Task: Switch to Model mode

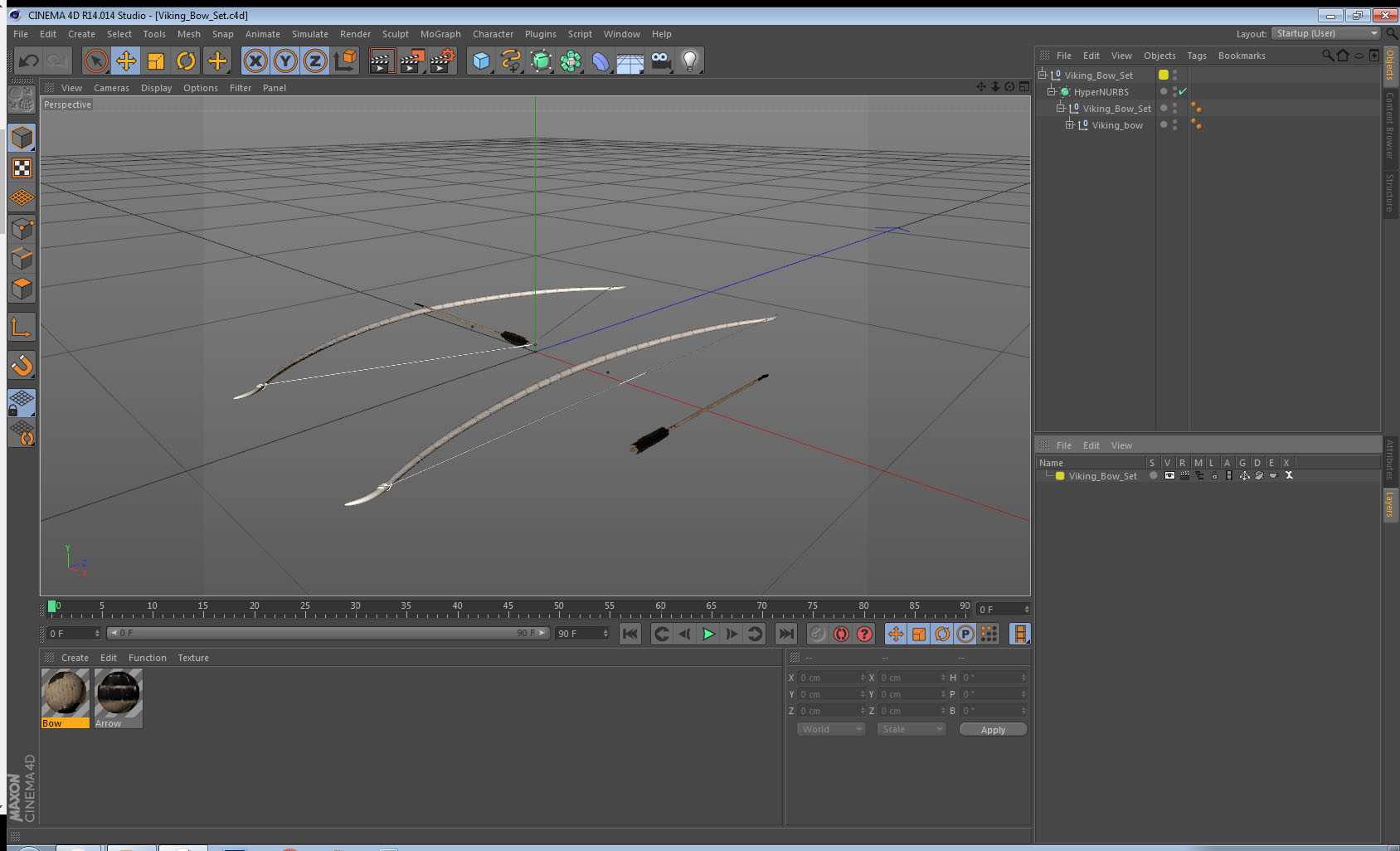Action: [x=22, y=138]
